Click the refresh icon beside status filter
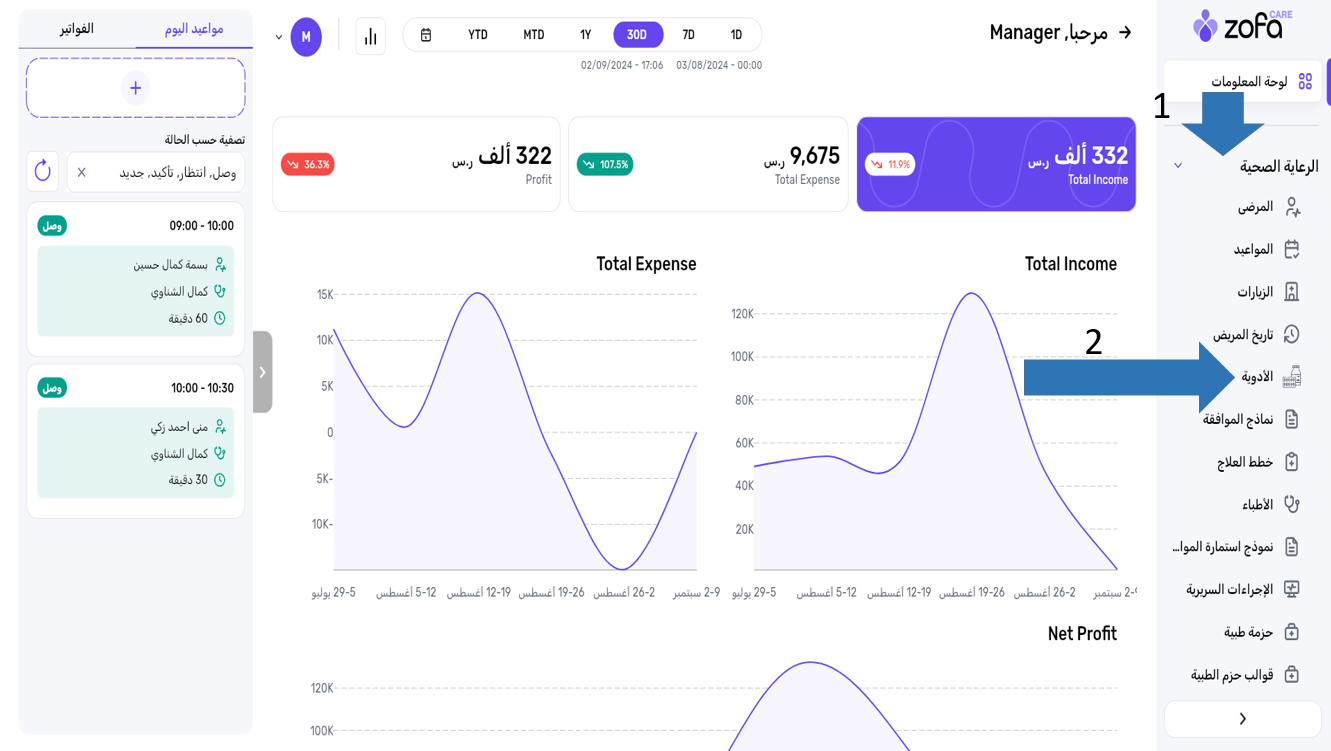This screenshot has height=751, width=1331. (43, 172)
